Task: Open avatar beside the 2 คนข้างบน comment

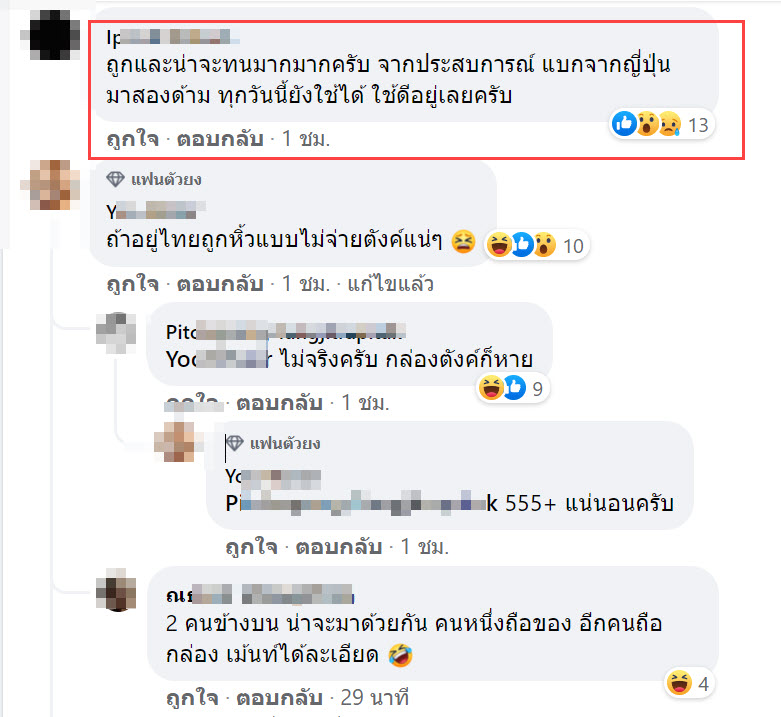Action: pos(116,590)
